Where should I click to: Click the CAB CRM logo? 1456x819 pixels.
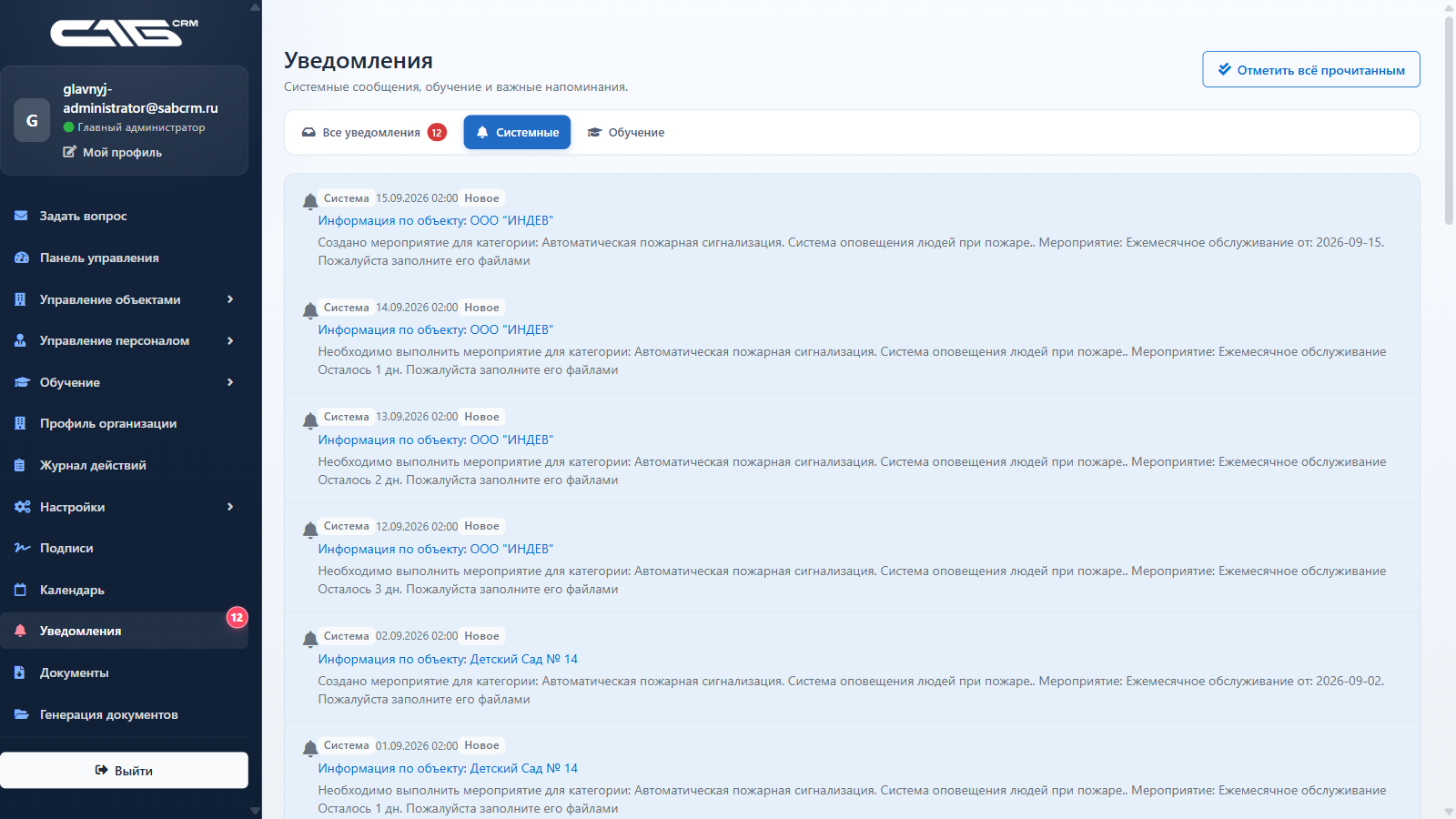point(124,32)
